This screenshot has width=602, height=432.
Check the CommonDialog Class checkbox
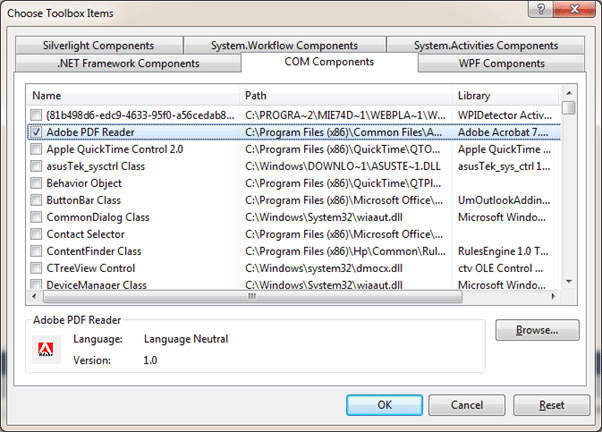[36, 217]
